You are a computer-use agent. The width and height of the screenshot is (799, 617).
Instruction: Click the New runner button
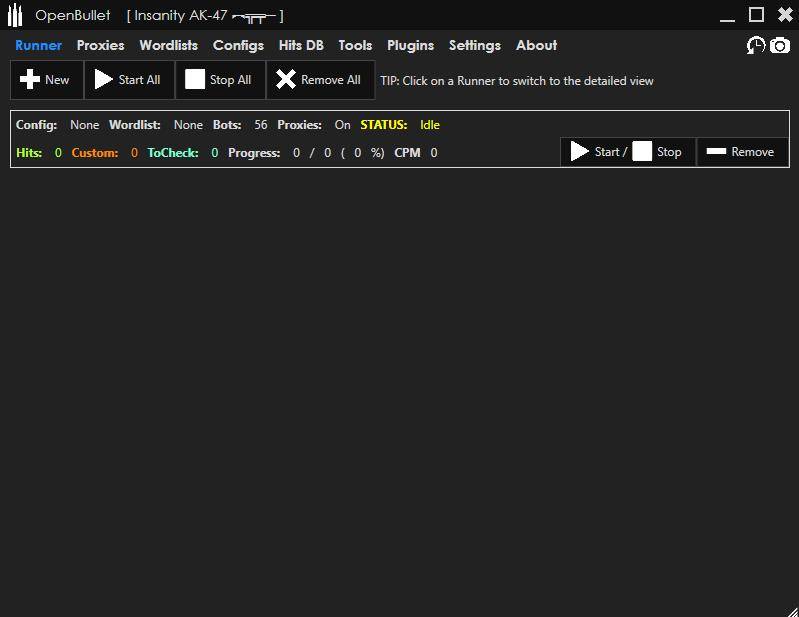point(47,80)
